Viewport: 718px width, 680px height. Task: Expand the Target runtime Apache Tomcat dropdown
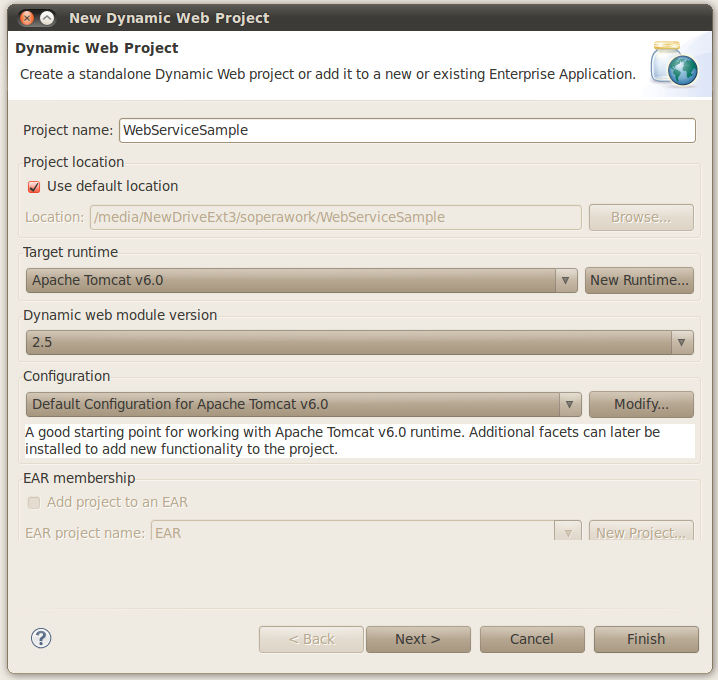[567, 280]
